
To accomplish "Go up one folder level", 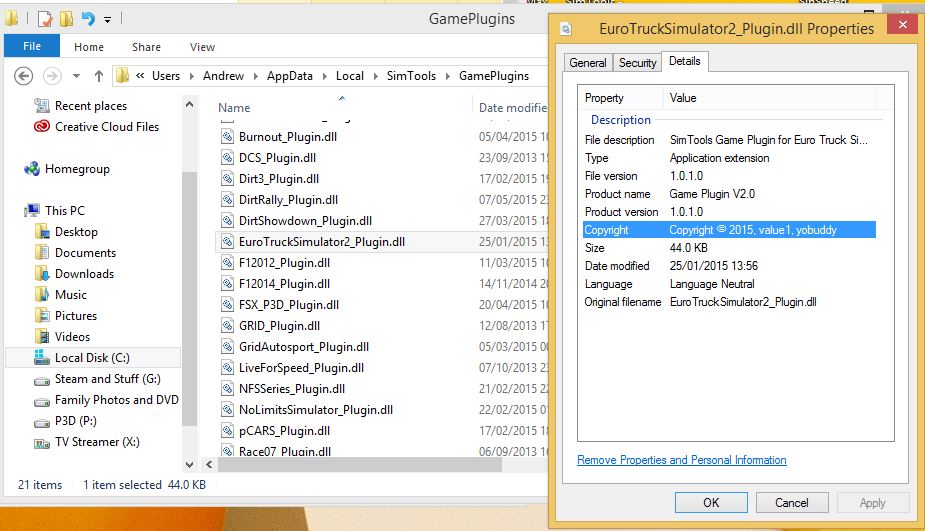I will pyautogui.click(x=99, y=76).
